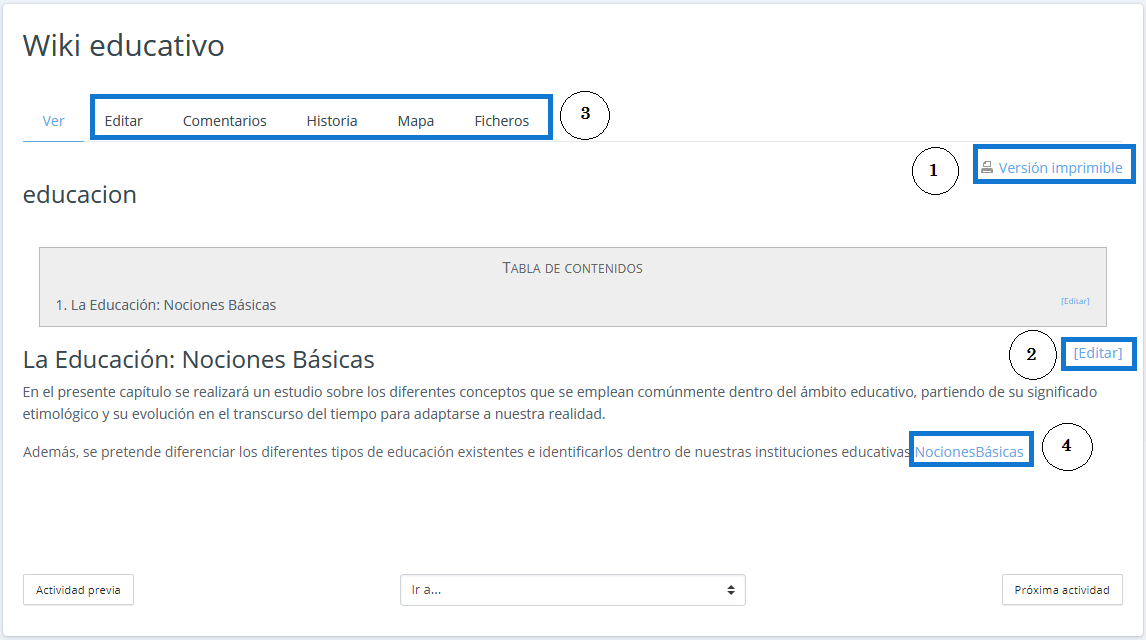This screenshot has height=640, width=1146.
Task: Click the Actividad previa button
Action: (x=78, y=590)
